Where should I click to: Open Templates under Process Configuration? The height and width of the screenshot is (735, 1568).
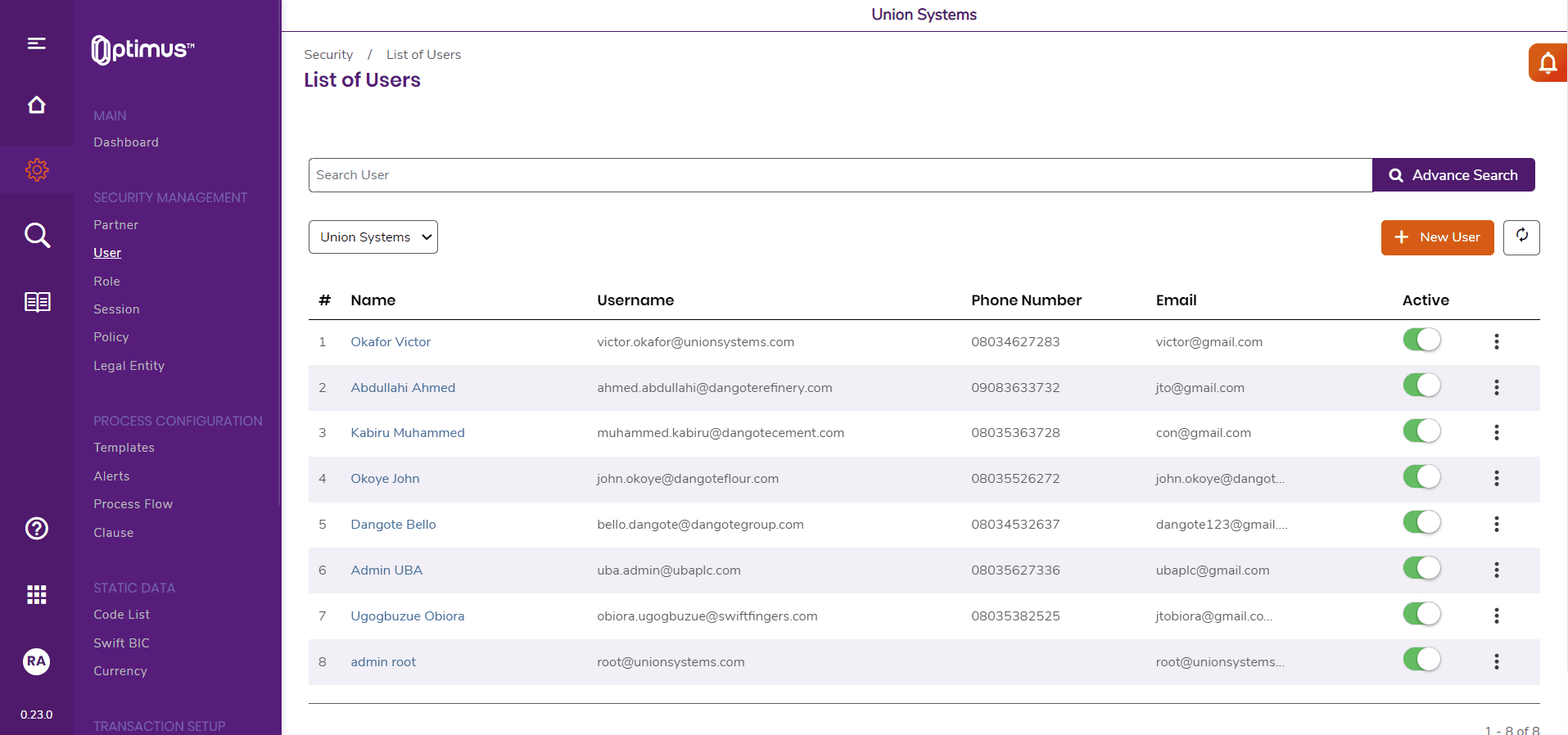click(124, 448)
